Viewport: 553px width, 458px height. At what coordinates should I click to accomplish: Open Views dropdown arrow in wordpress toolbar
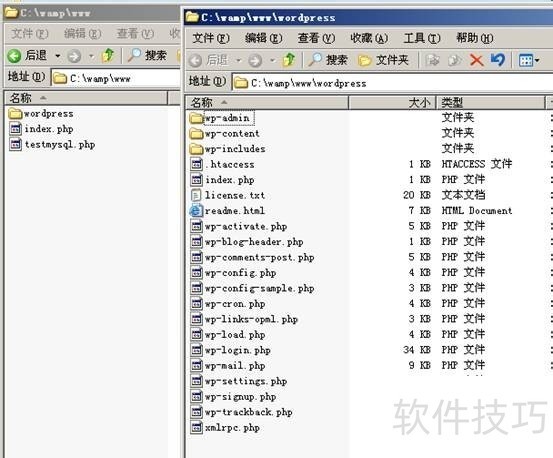click(x=537, y=61)
